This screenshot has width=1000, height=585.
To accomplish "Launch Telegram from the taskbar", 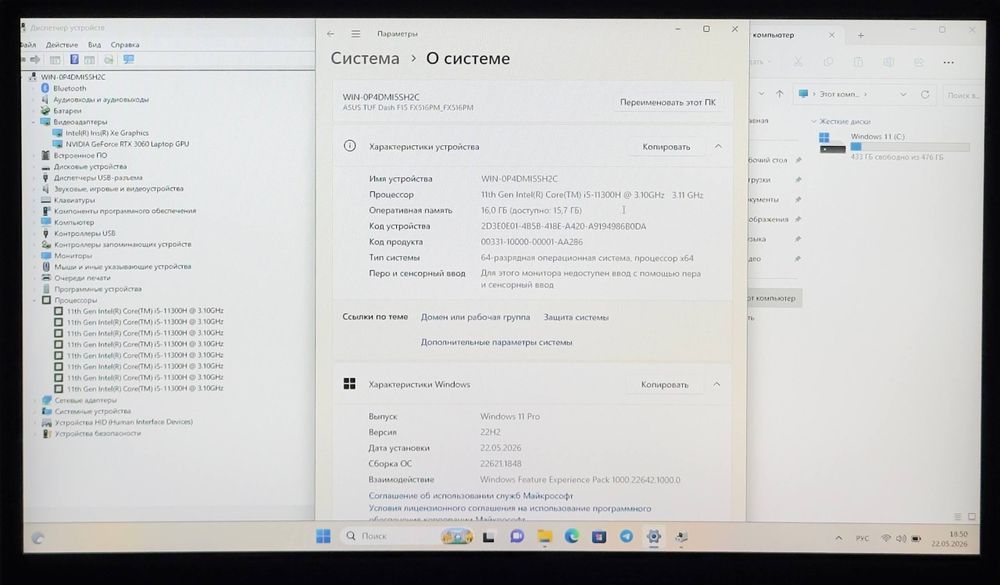I will click(626, 537).
